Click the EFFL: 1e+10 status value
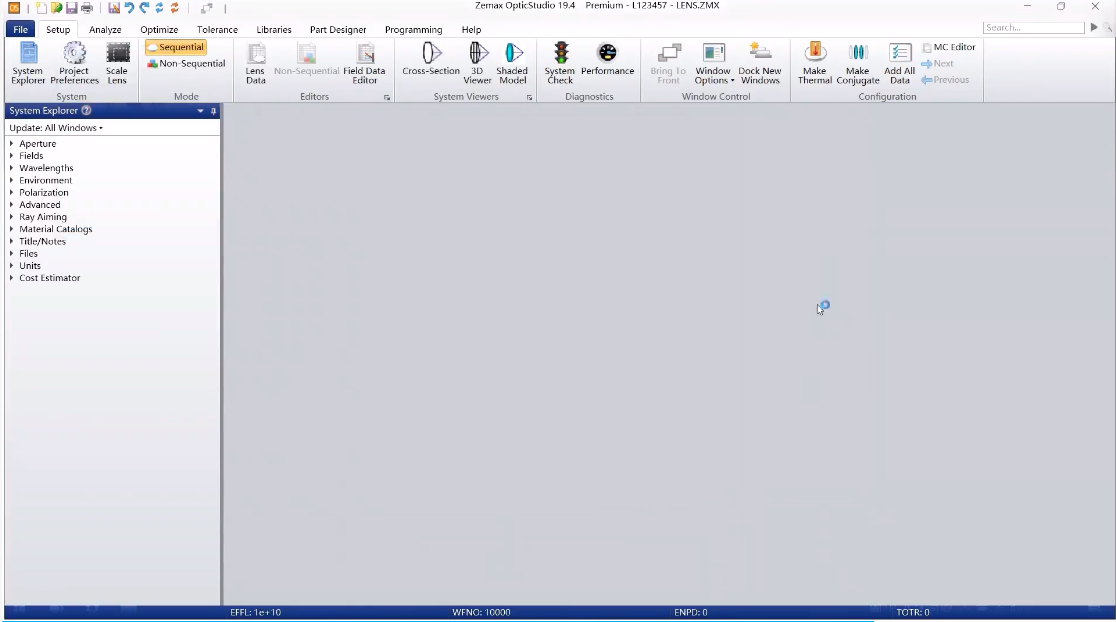 [x=256, y=612]
